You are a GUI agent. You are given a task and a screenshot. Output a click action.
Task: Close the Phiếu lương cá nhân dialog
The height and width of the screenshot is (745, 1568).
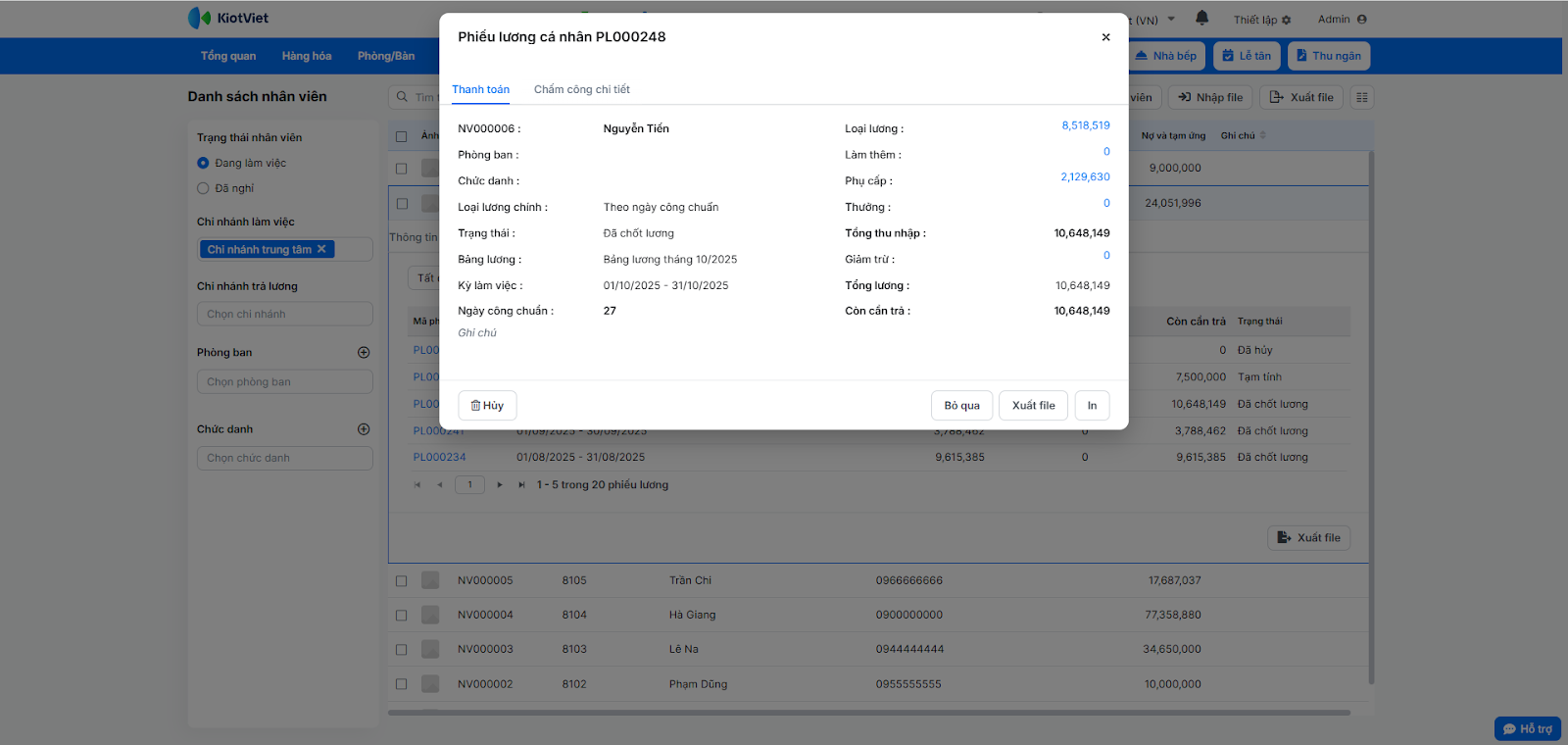[1105, 37]
